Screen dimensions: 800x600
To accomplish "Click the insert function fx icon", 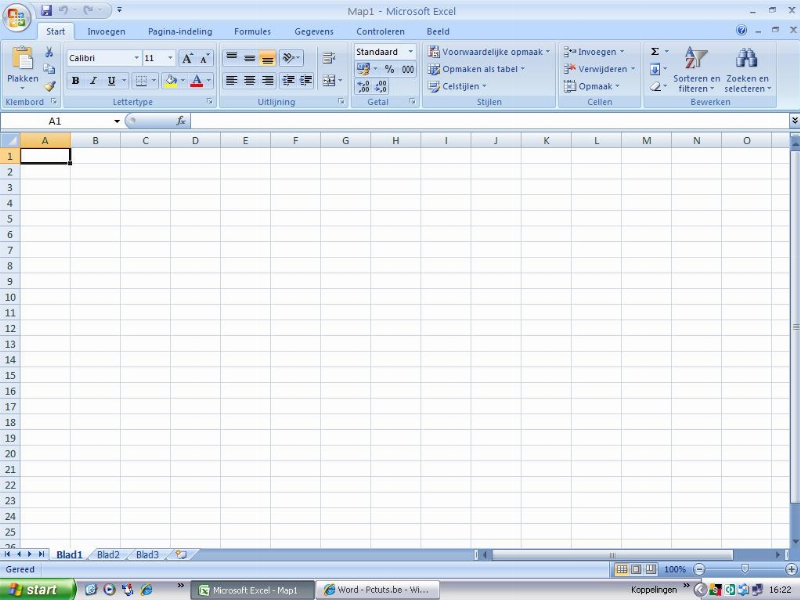I will 181,121.
